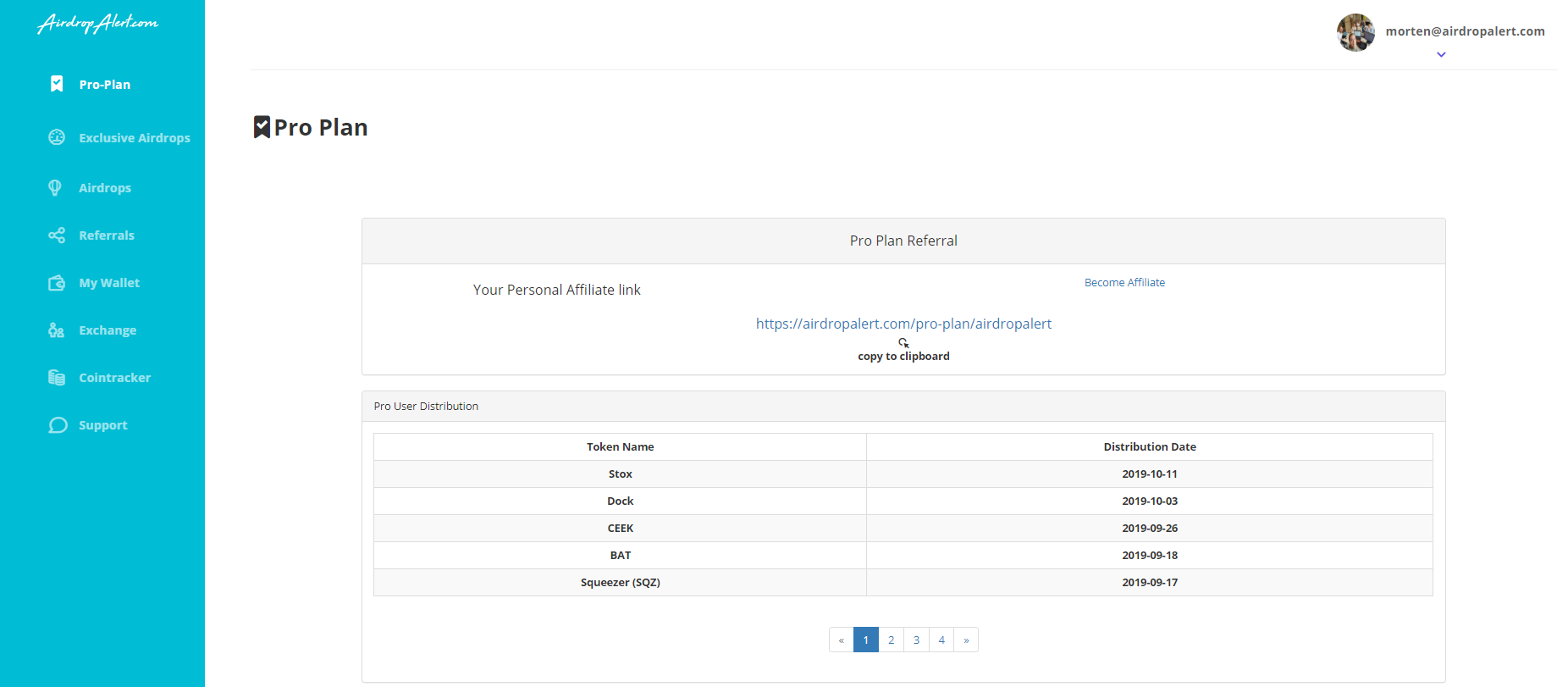Viewport: 1568px width, 687px height.
Task: Click the Exchange icon in sidebar
Action: [x=57, y=330]
